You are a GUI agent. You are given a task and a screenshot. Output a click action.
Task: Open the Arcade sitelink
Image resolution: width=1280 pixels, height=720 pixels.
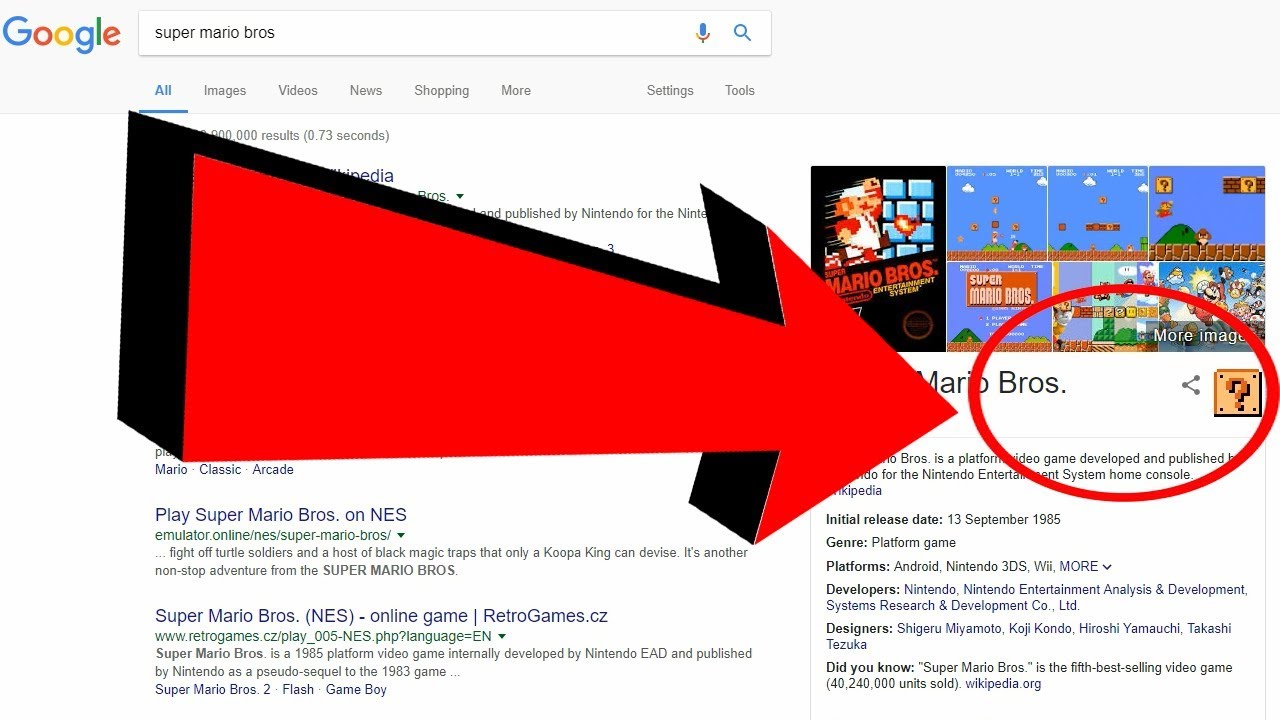coord(273,469)
